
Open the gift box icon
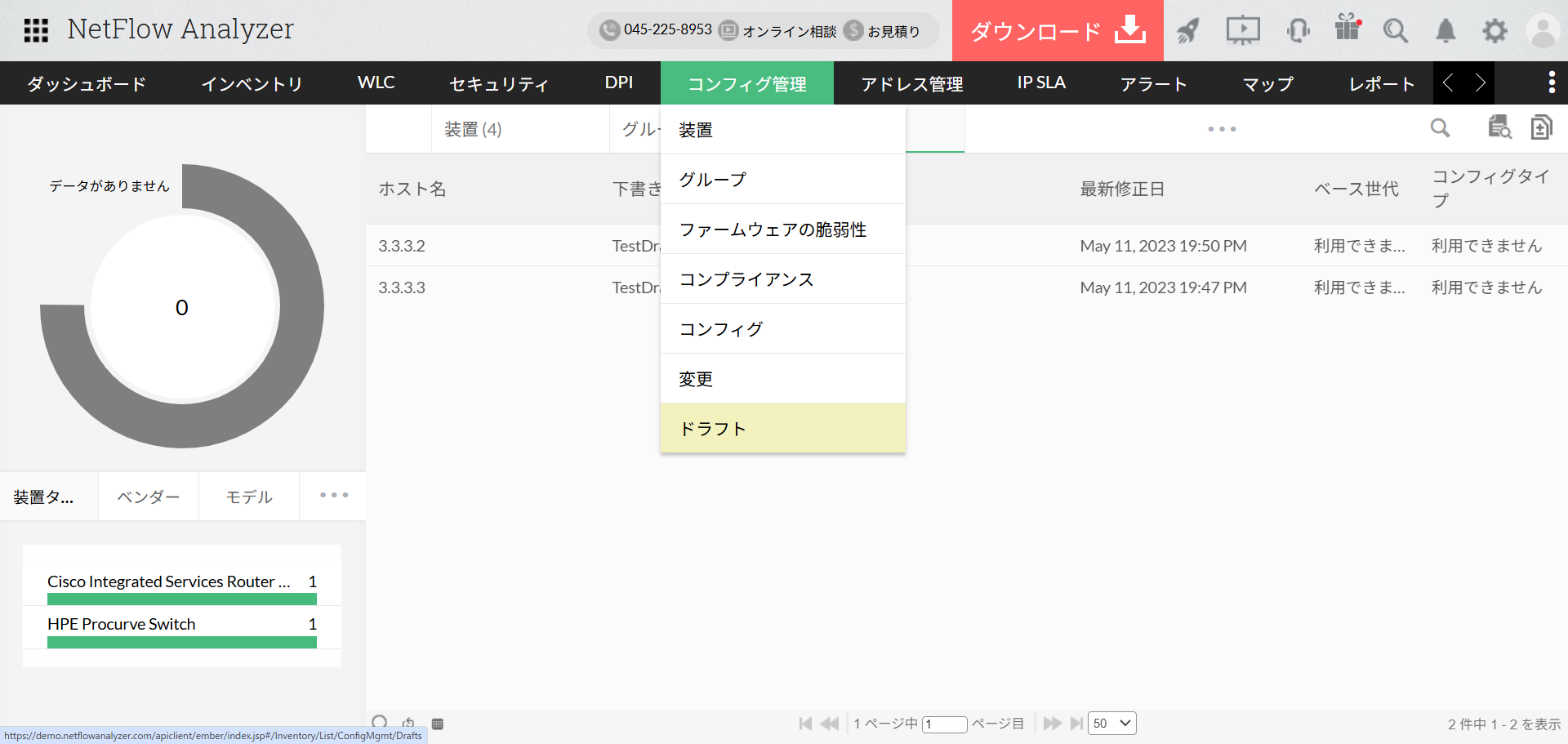(1347, 29)
